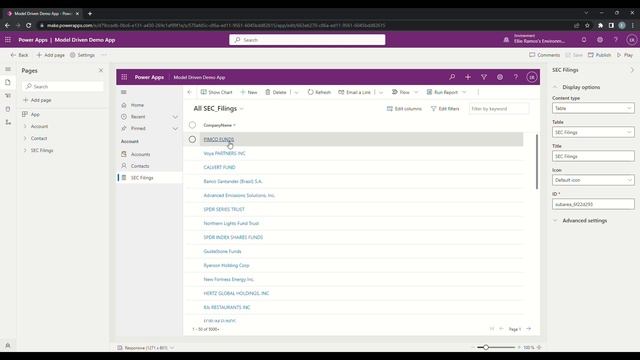Open the Comments pane

click(x=544, y=55)
